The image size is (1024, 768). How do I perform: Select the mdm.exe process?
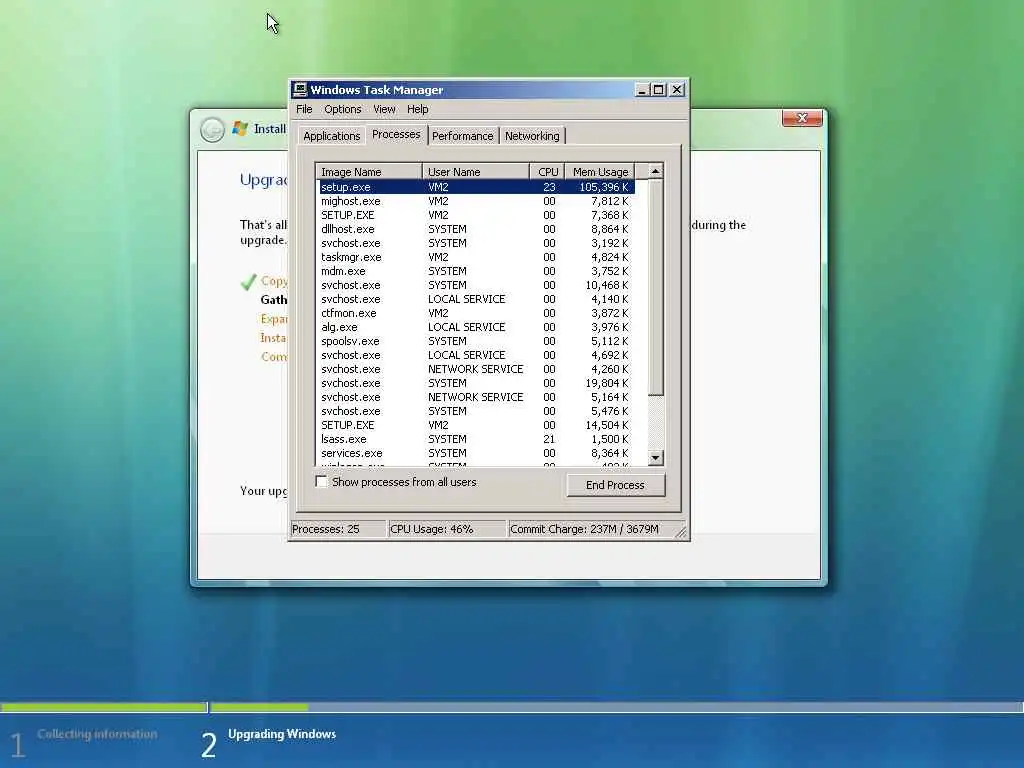click(475, 271)
